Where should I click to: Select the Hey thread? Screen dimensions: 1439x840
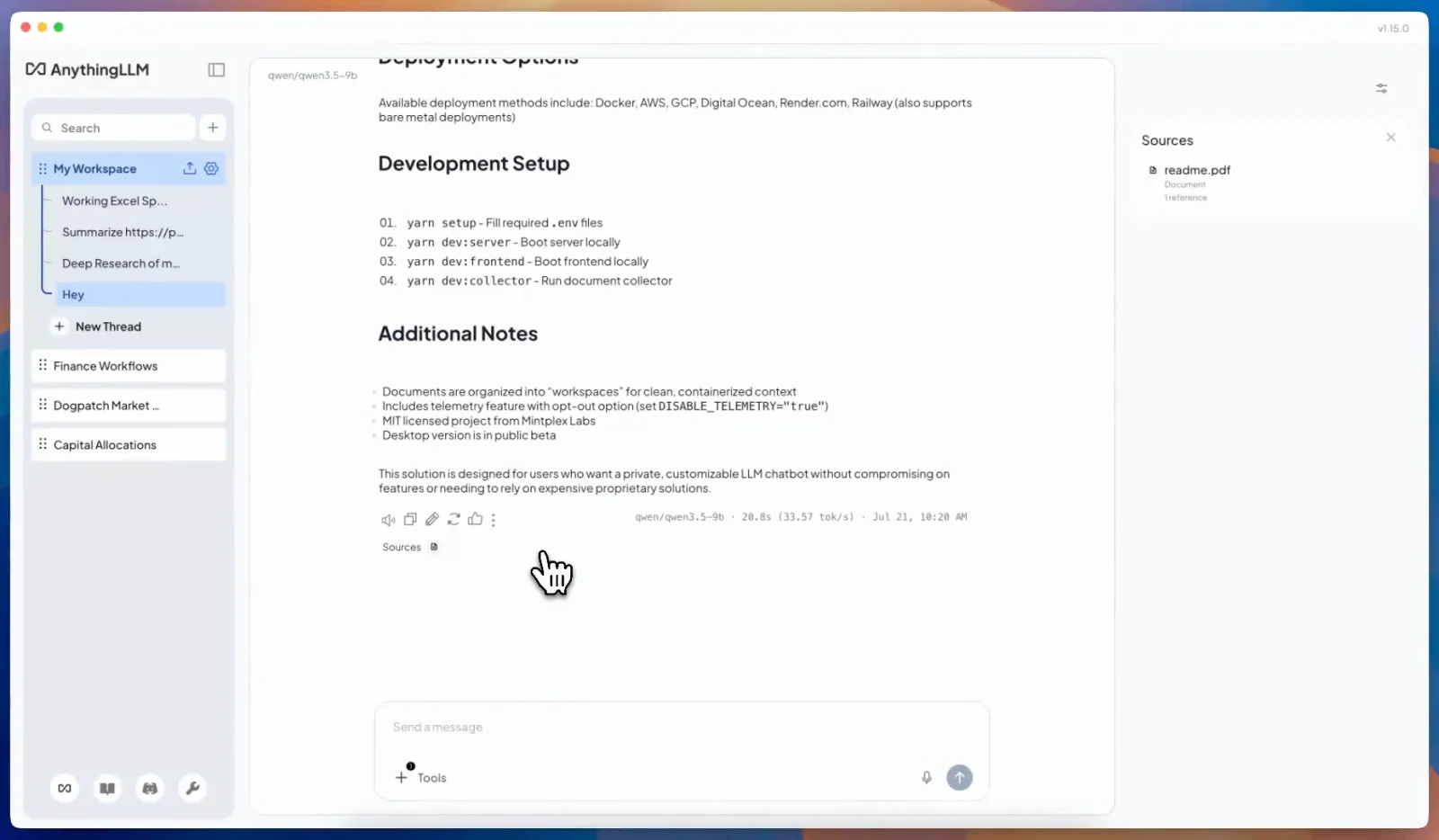pos(139,294)
